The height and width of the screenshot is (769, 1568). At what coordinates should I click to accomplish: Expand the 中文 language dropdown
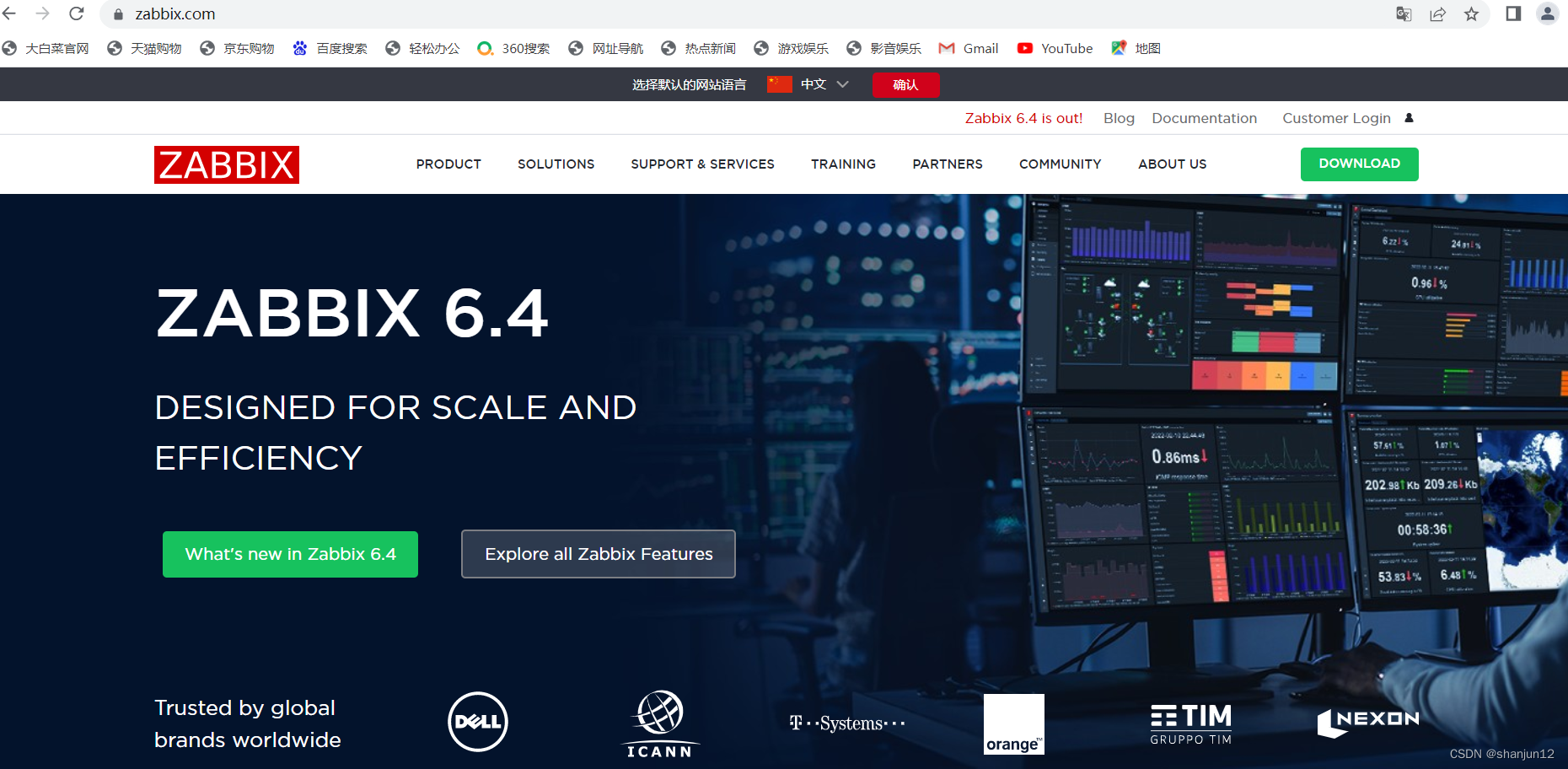(x=824, y=84)
